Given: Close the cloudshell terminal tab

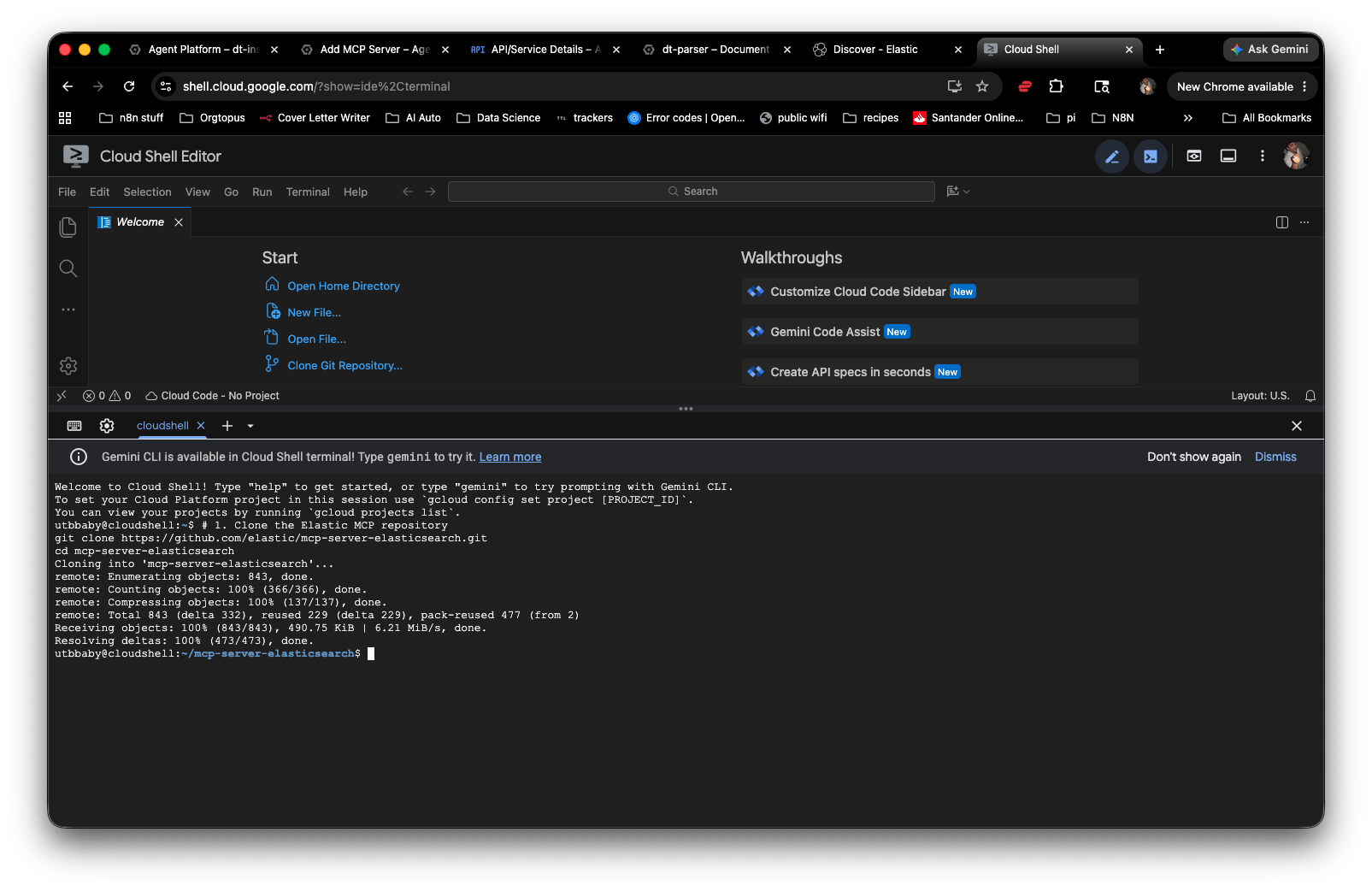Looking at the screenshot, I should (x=201, y=426).
